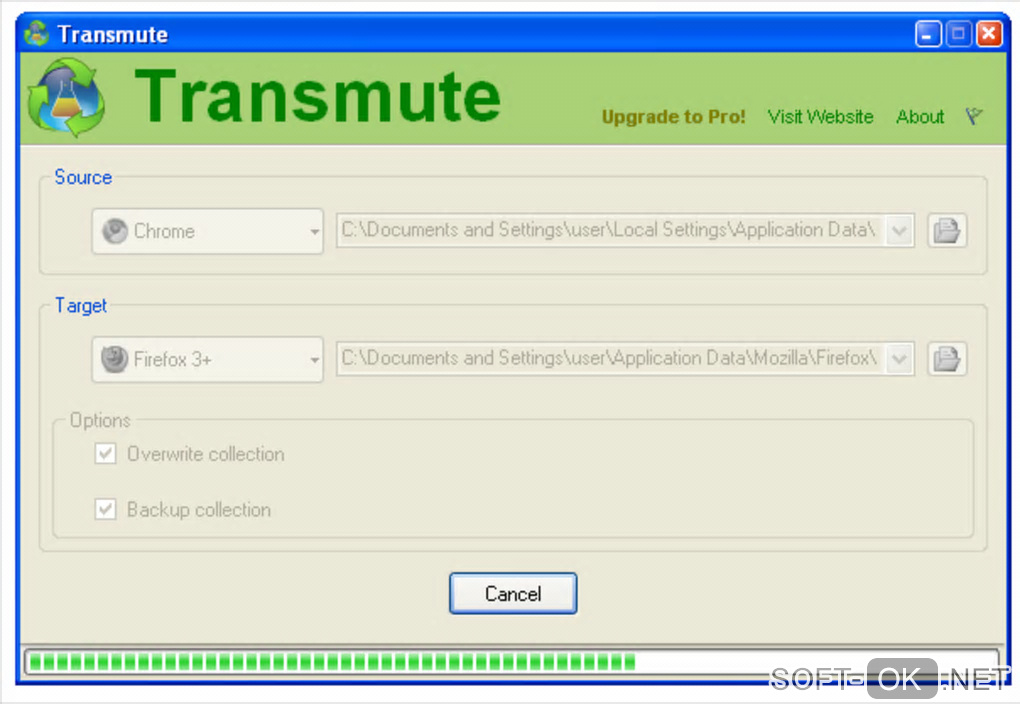Maximize the Transmute window

958,34
